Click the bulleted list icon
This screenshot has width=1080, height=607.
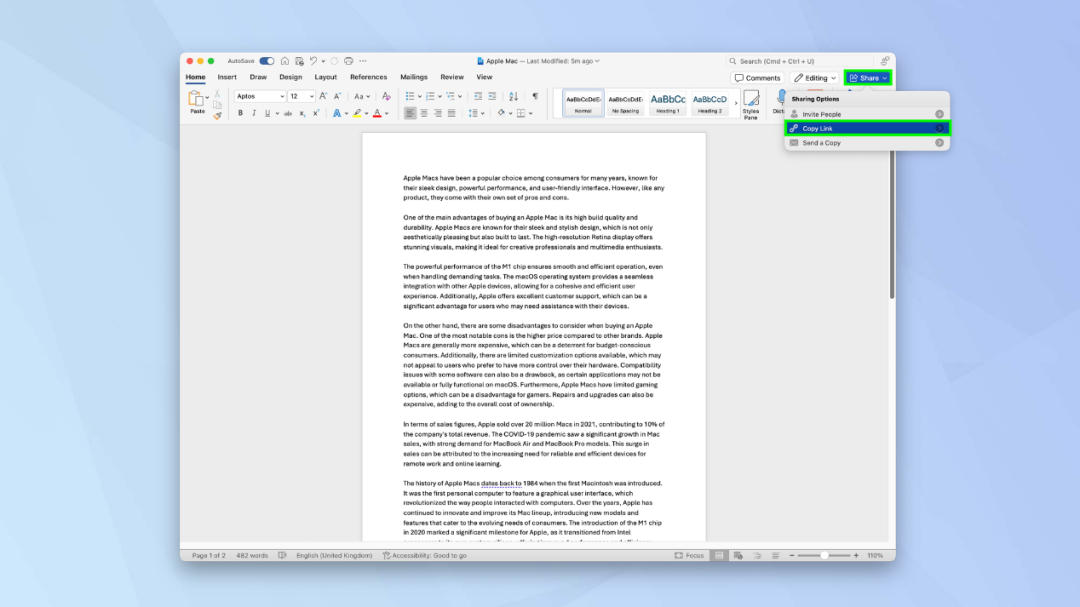pyautogui.click(x=410, y=96)
